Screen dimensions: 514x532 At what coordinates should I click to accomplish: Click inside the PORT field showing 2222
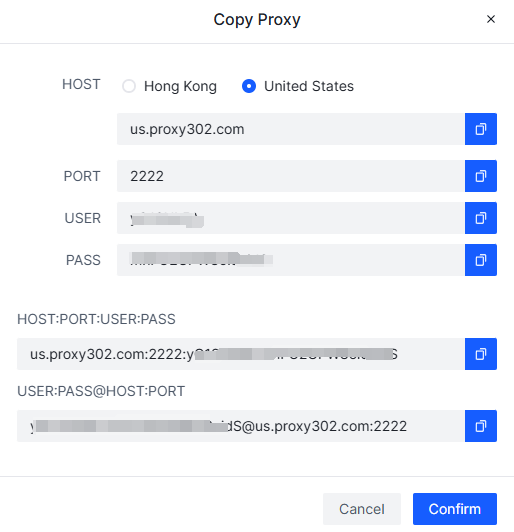point(291,176)
